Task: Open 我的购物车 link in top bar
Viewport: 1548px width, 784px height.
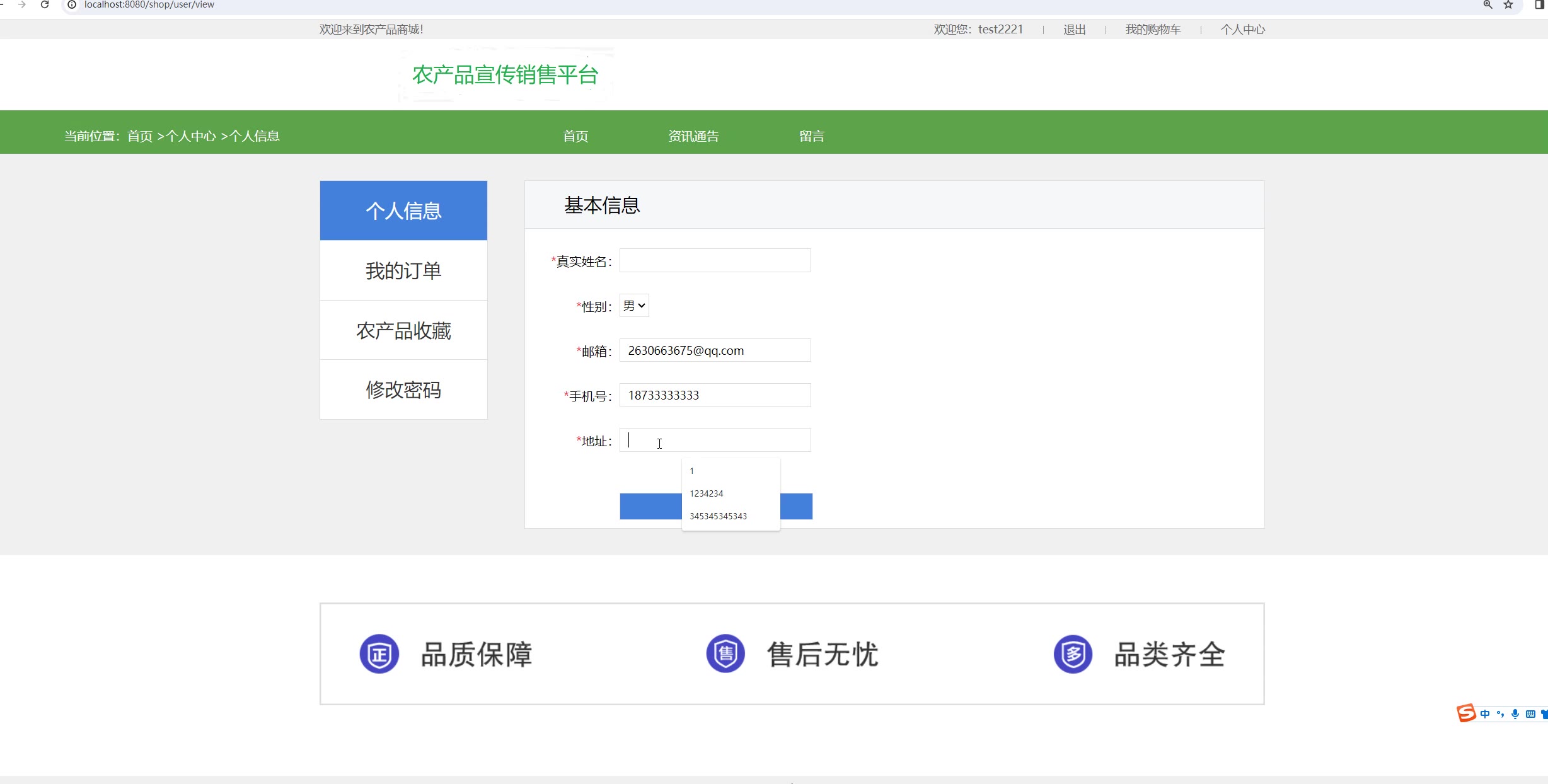Action: point(1153,30)
